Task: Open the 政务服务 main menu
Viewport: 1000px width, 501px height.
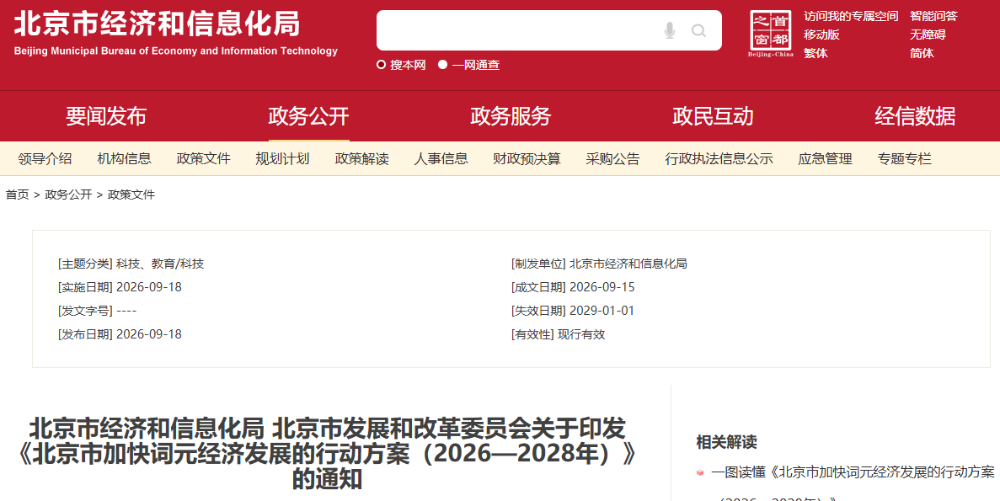Action: point(511,116)
